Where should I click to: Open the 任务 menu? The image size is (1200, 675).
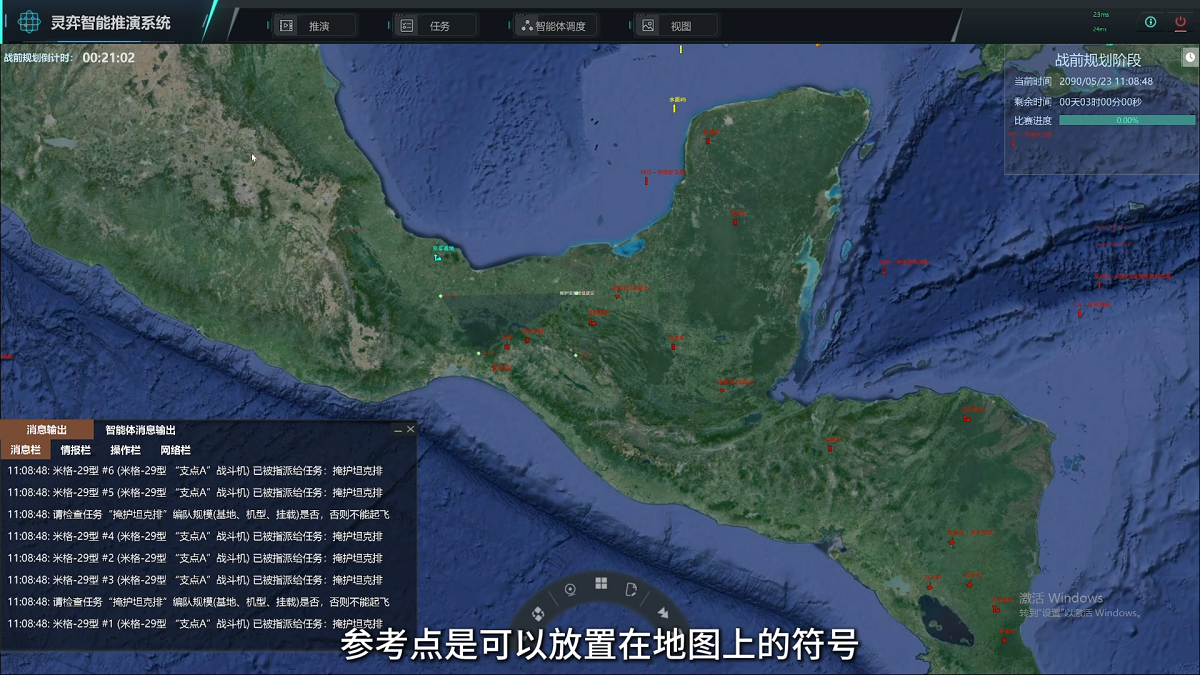click(x=436, y=26)
